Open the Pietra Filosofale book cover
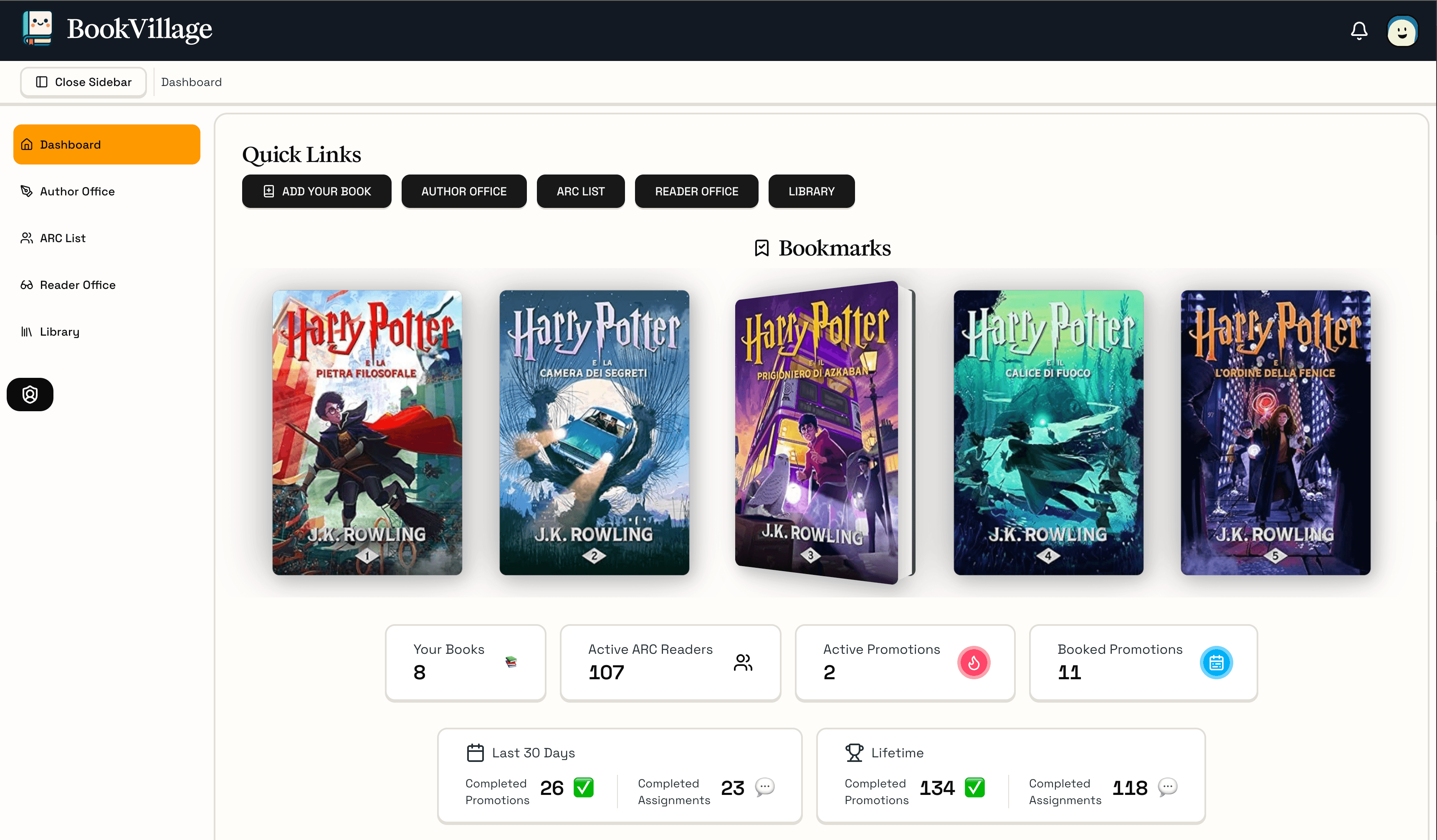Screen dimensions: 1437x840 tap(367, 433)
